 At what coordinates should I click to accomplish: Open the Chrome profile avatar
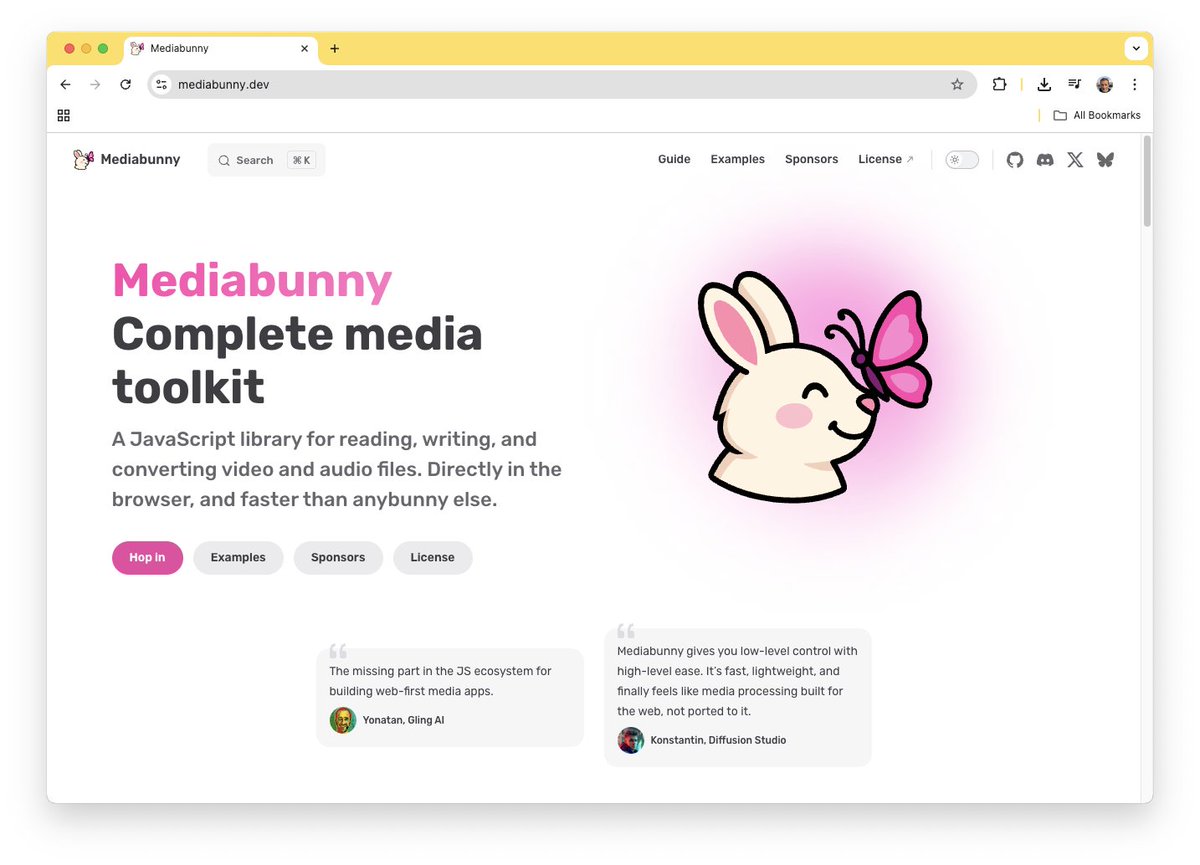pos(1104,85)
